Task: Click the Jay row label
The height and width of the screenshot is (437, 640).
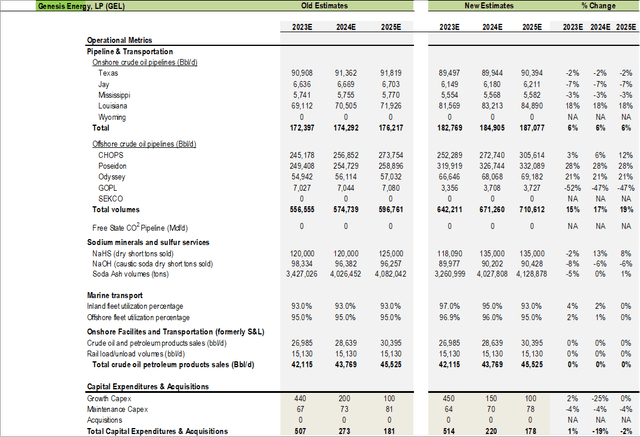Action: pyautogui.click(x=104, y=84)
